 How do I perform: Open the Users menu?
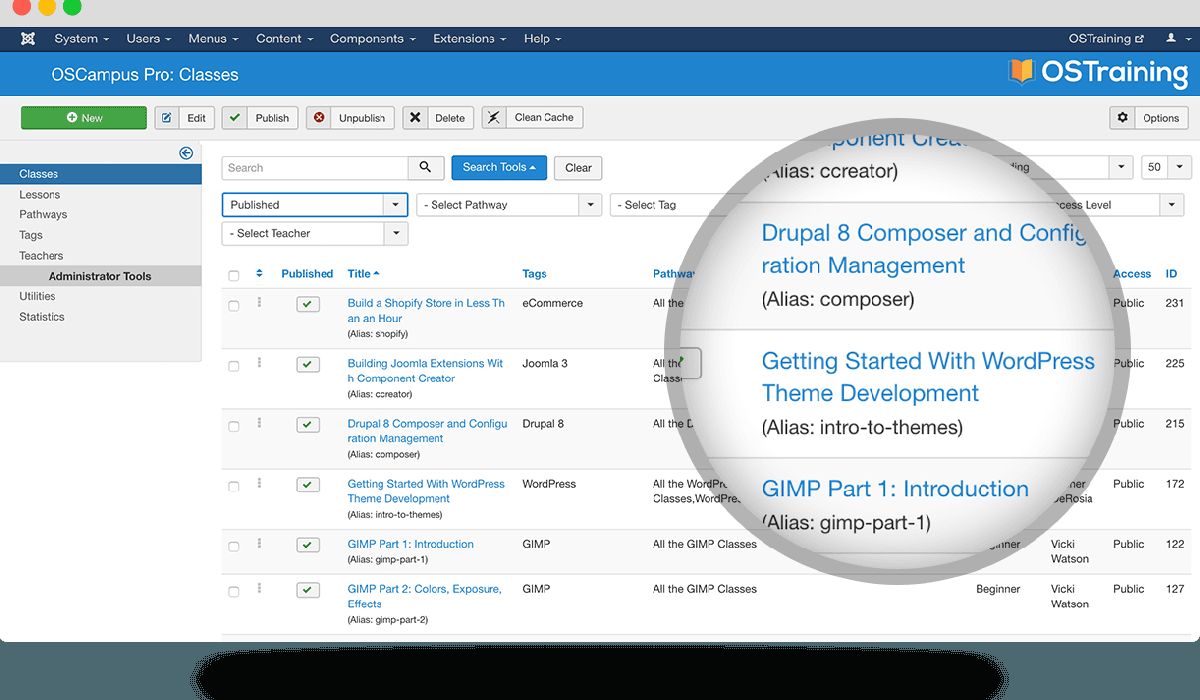(149, 39)
